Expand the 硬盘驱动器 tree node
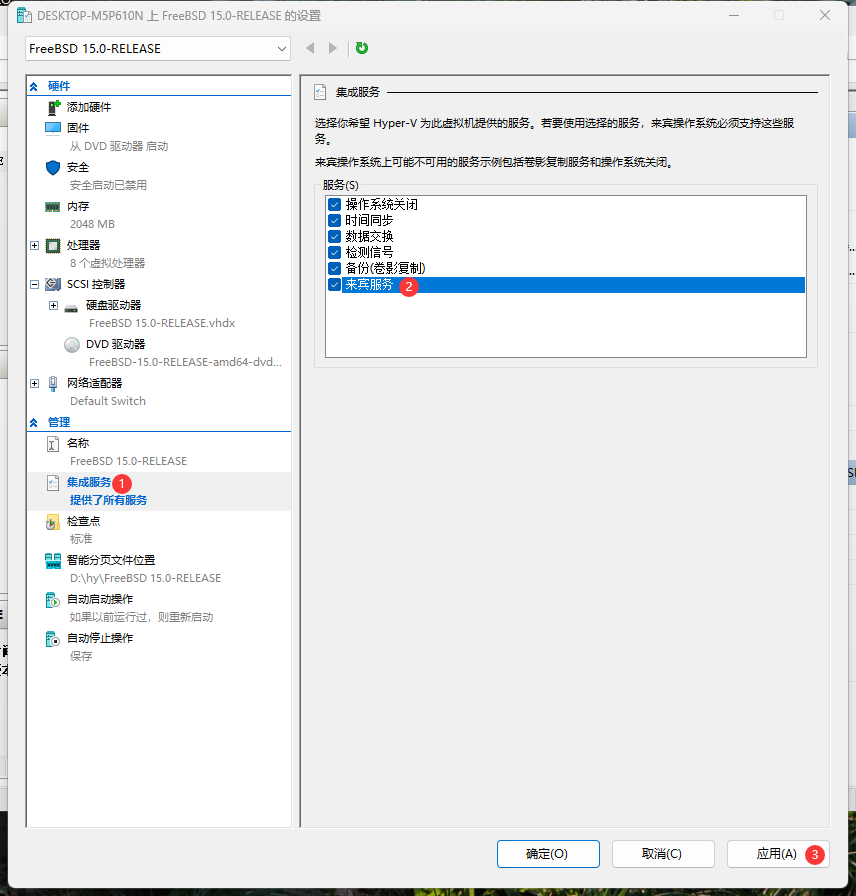This screenshot has width=856, height=896. point(53,306)
